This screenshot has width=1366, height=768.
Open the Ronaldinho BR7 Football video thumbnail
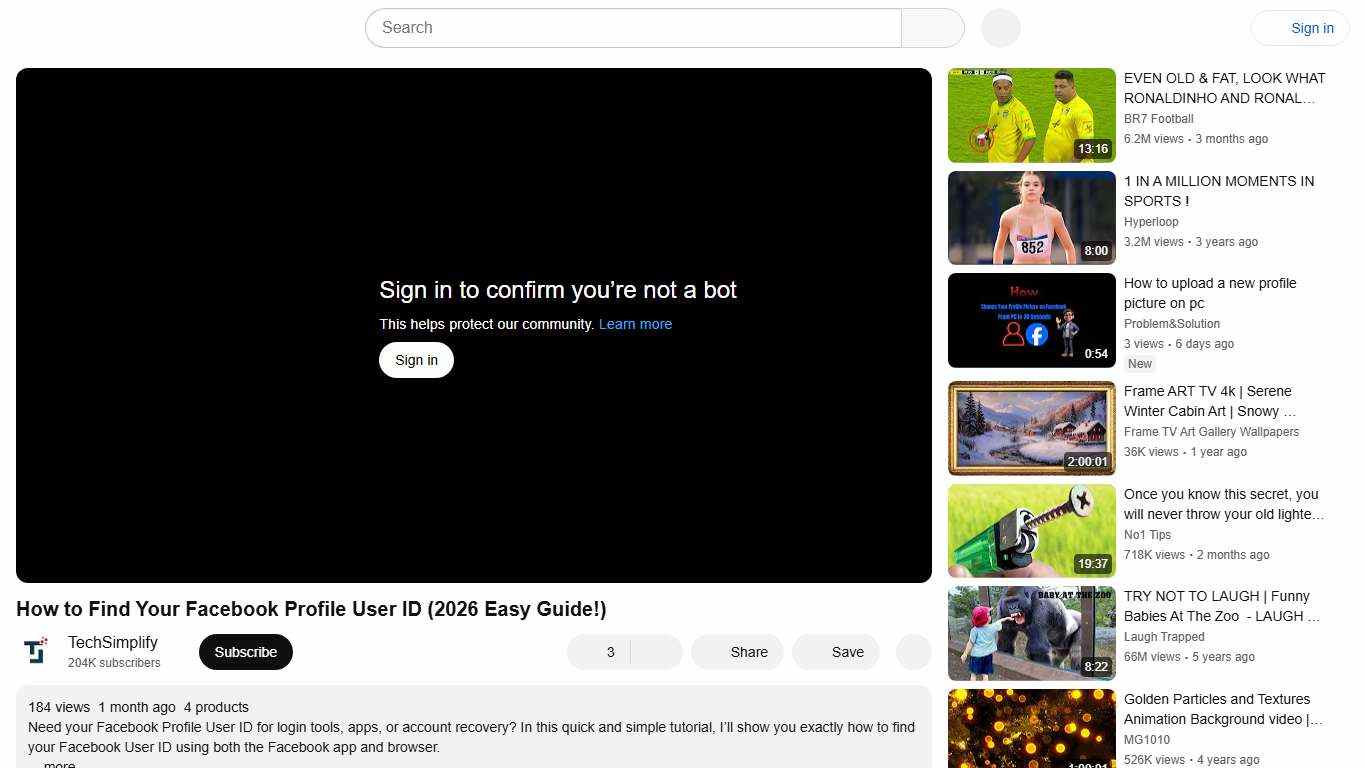pos(1031,114)
